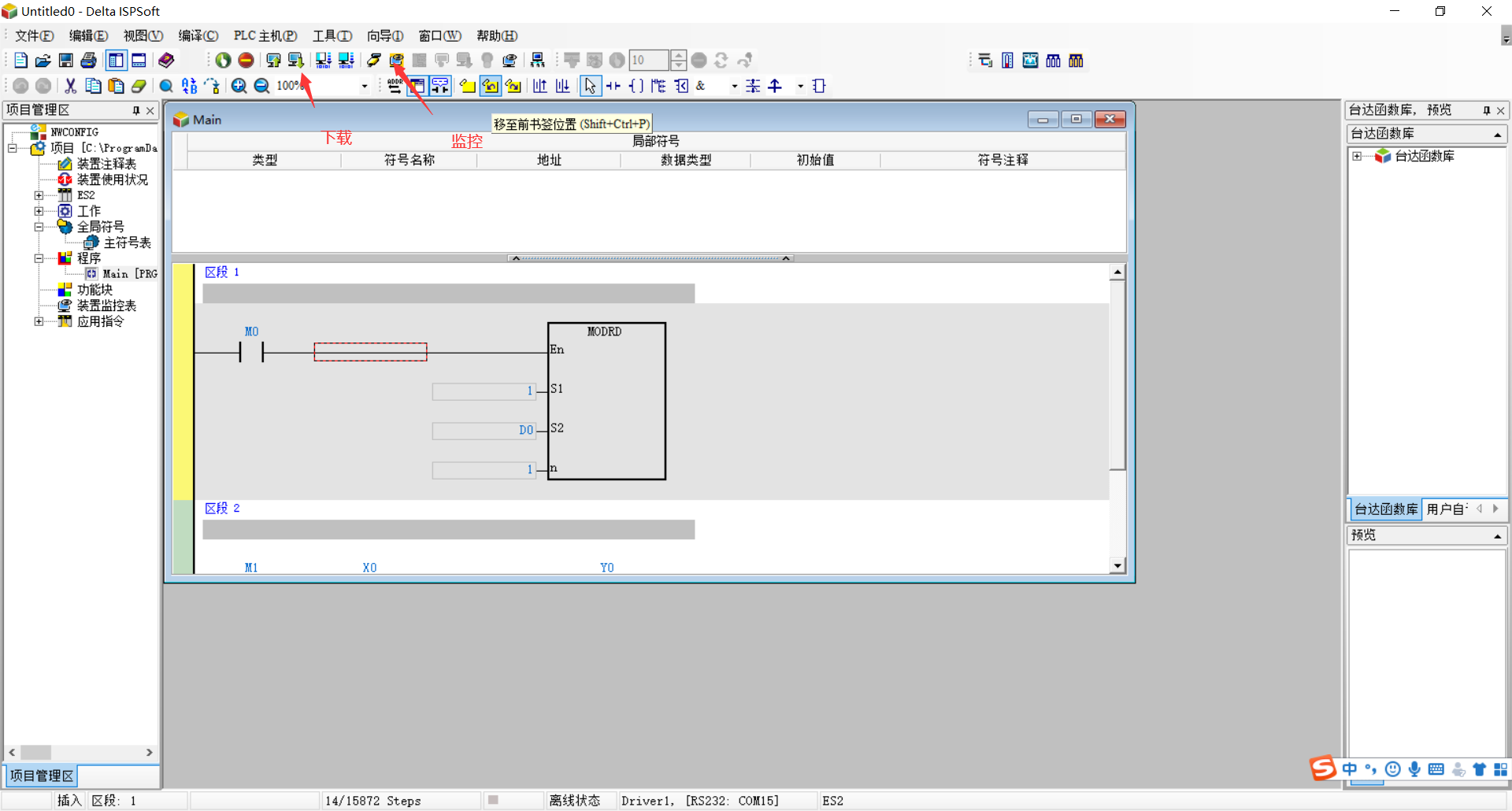Print the current program

pyautogui.click(x=89, y=61)
